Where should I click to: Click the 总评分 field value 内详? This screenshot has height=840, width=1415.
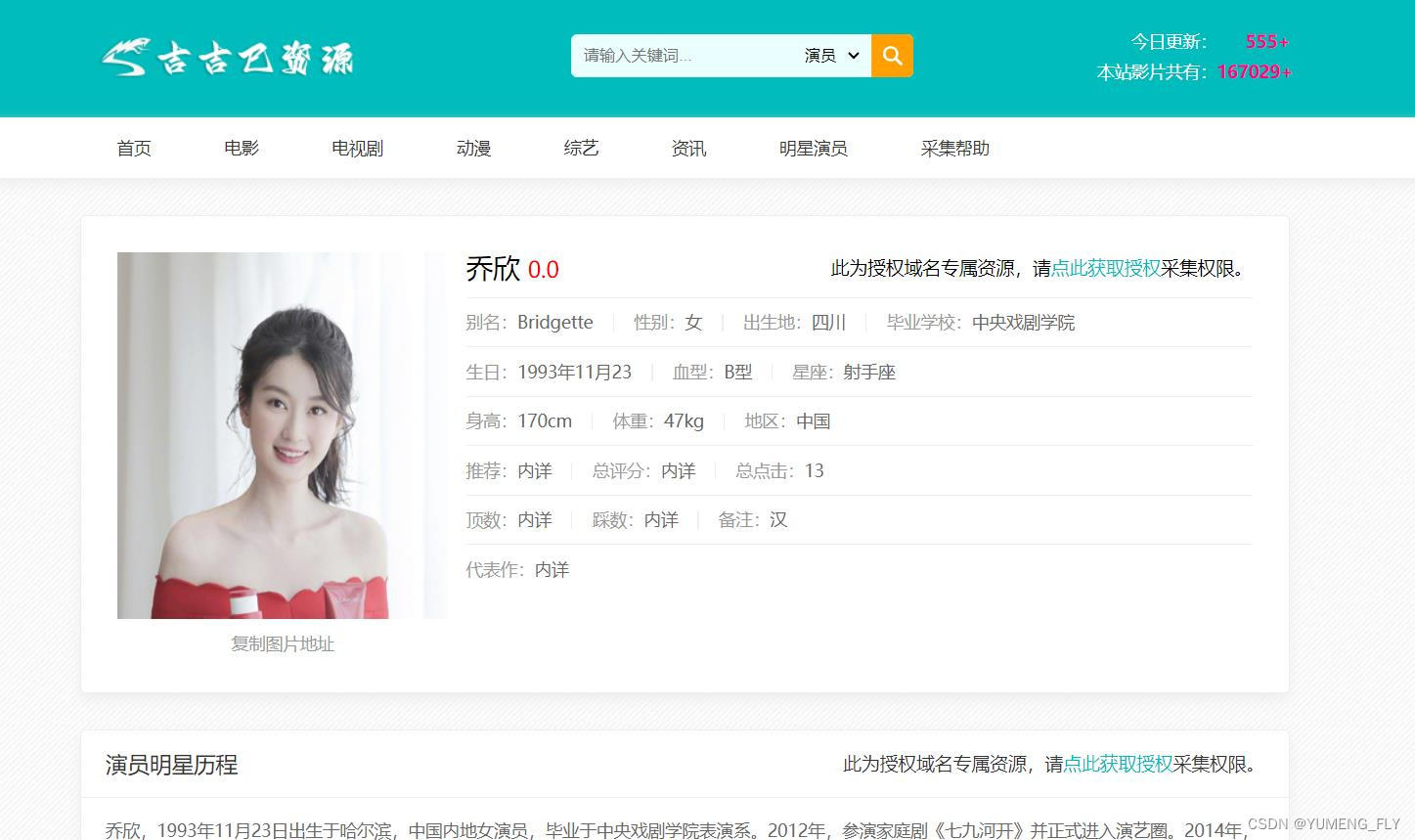coord(679,471)
